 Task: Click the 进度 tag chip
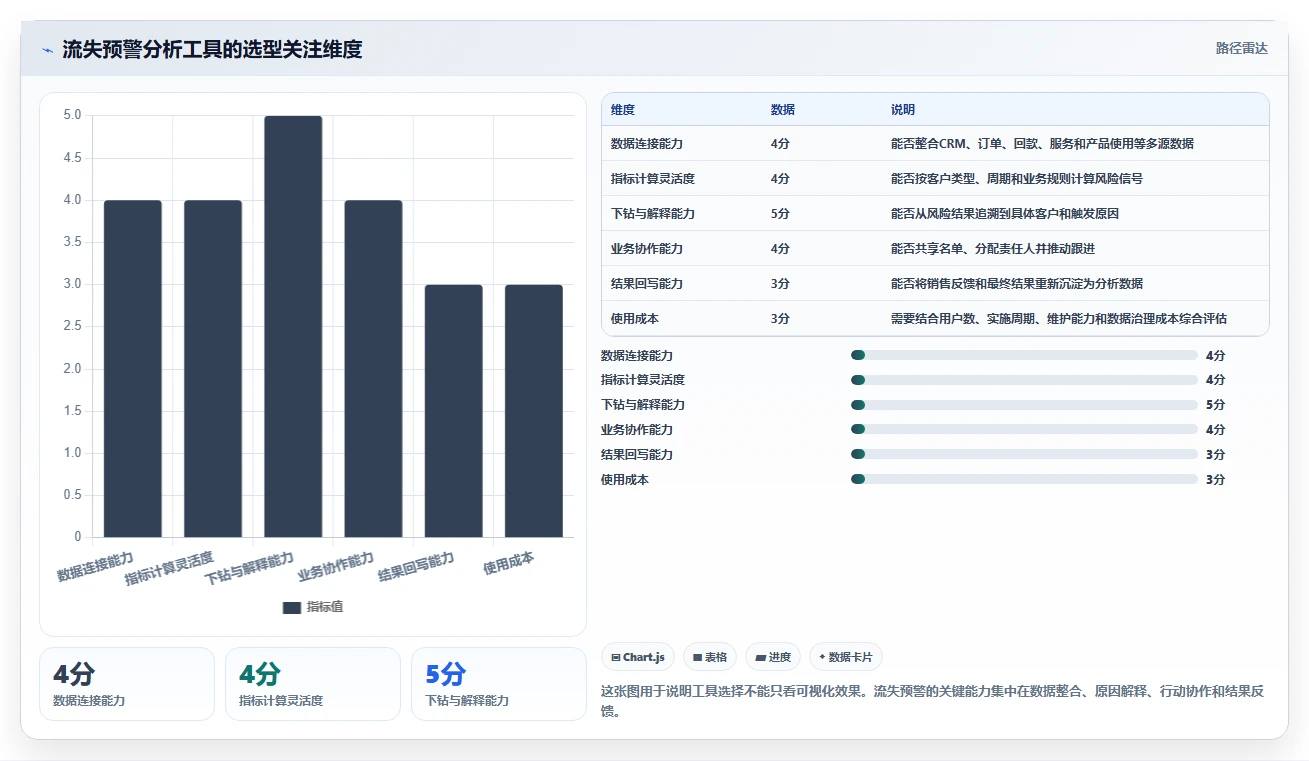click(773, 657)
